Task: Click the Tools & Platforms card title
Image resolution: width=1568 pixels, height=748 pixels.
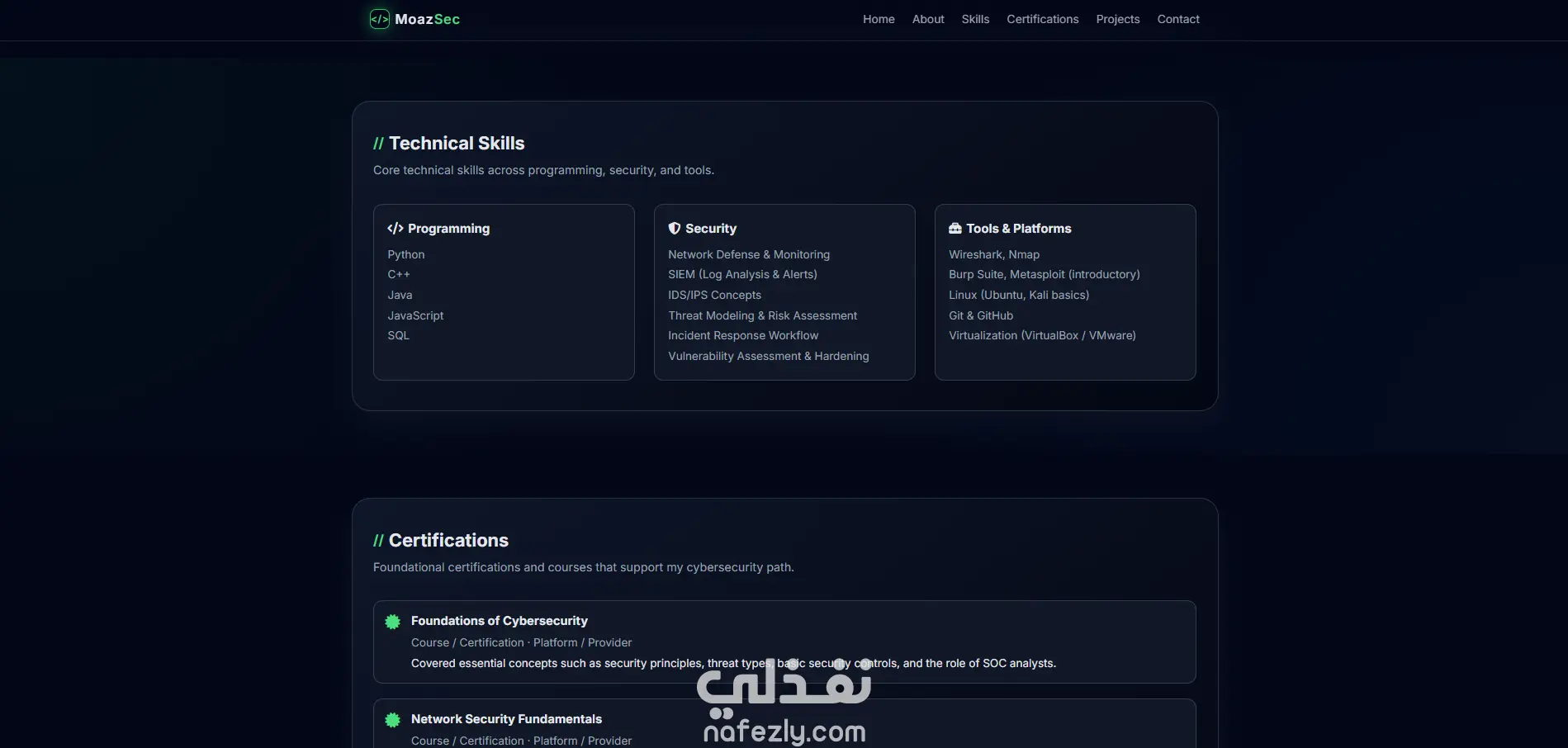Action: coord(1019,229)
